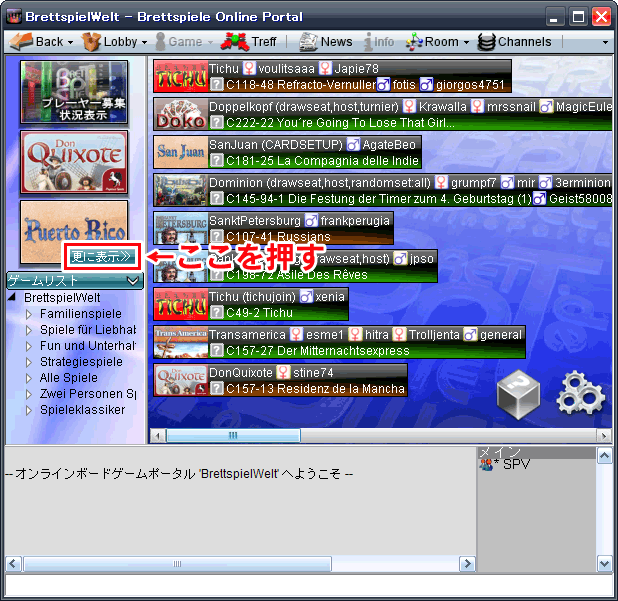Click the question mark cube icon

click(x=518, y=393)
